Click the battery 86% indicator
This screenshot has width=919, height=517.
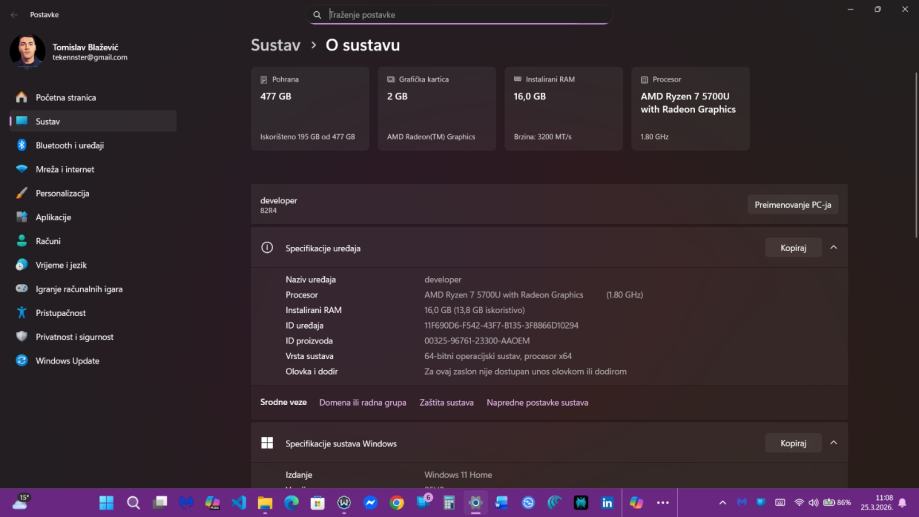[837, 503]
